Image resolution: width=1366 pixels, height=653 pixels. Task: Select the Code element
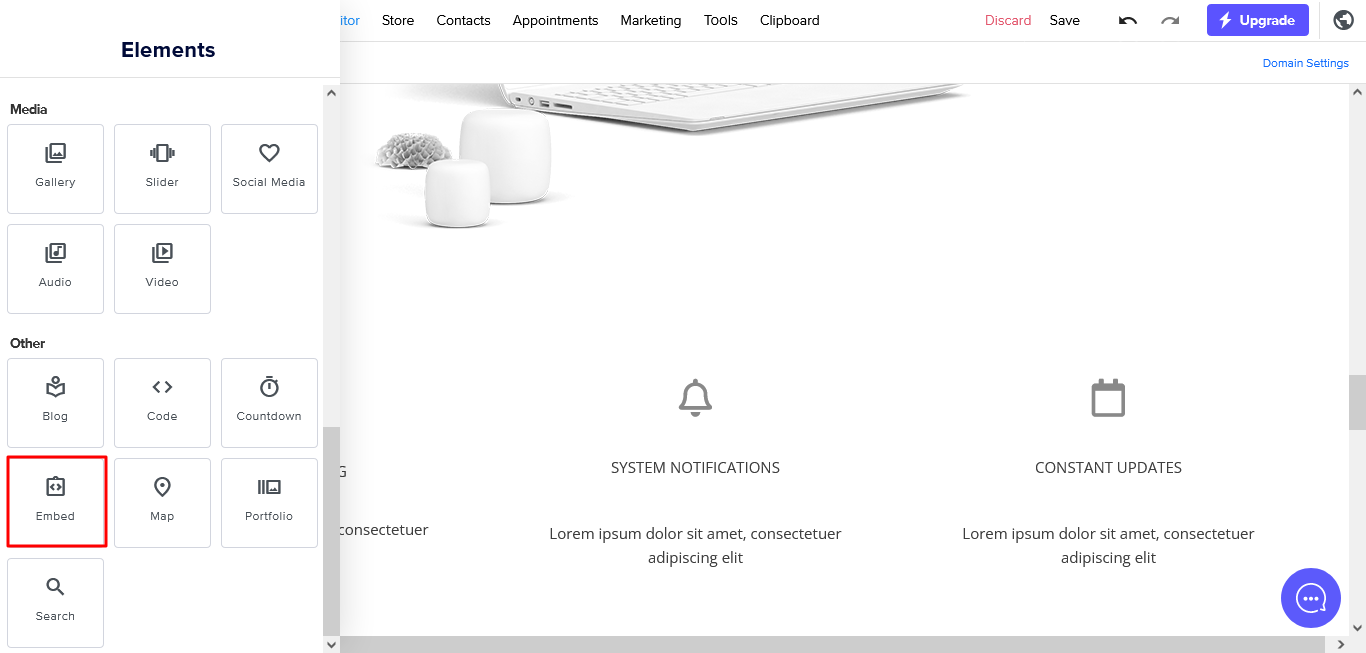click(162, 403)
